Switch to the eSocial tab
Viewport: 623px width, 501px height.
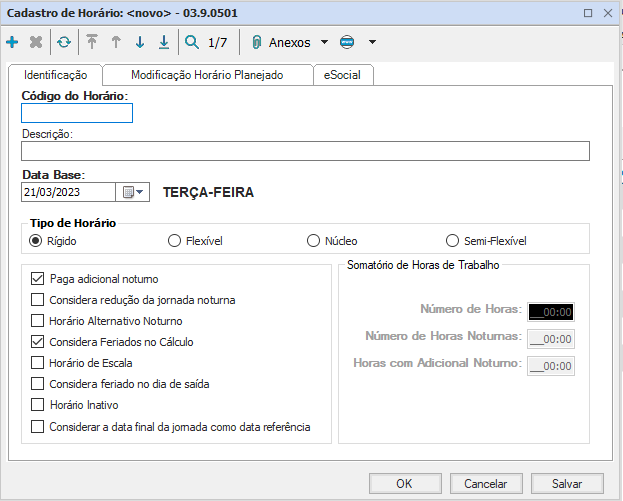344,75
